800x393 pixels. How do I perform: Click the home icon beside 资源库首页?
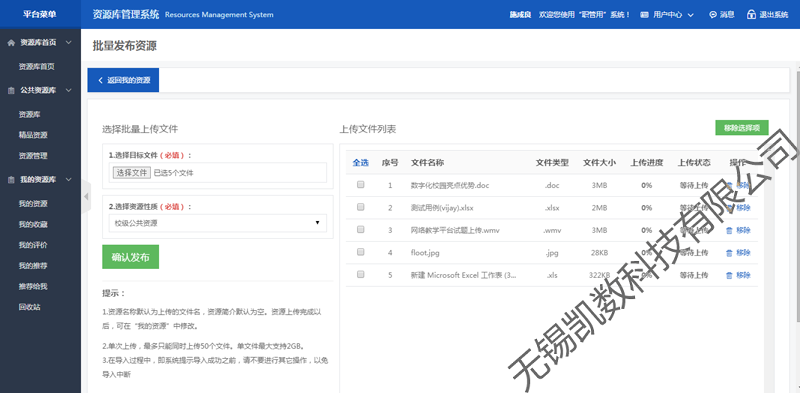[11, 43]
